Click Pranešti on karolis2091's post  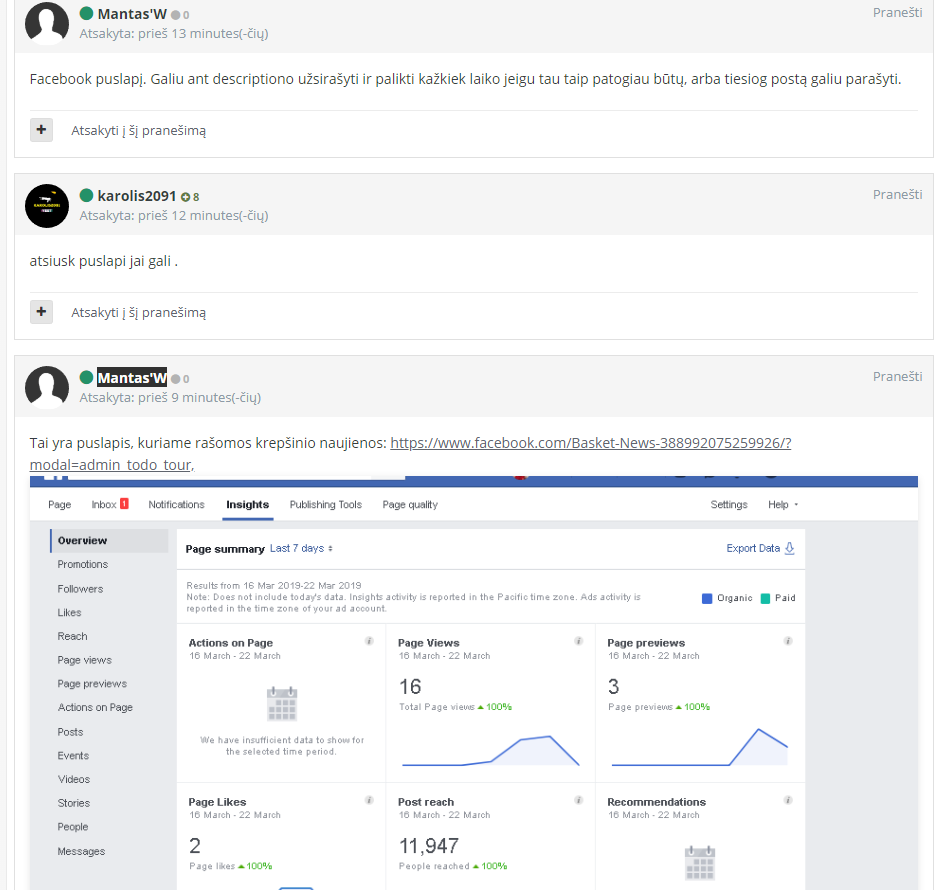click(x=897, y=194)
